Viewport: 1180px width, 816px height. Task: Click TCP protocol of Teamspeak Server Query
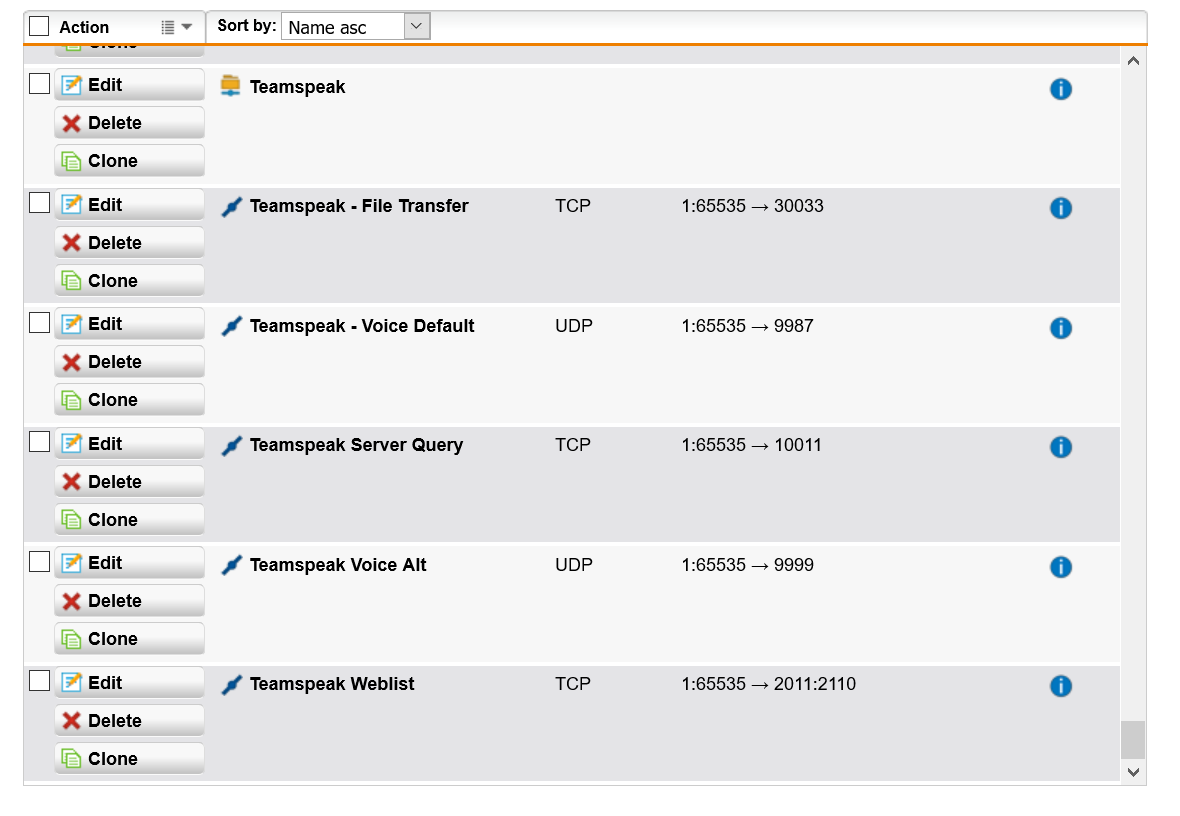(x=573, y=445)
